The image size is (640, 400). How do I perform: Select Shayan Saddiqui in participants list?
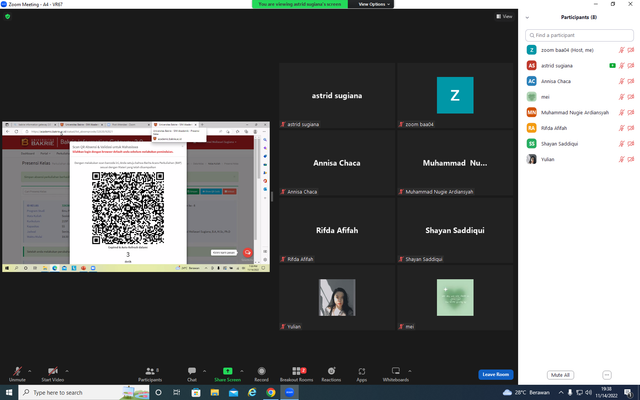[579, 144]
